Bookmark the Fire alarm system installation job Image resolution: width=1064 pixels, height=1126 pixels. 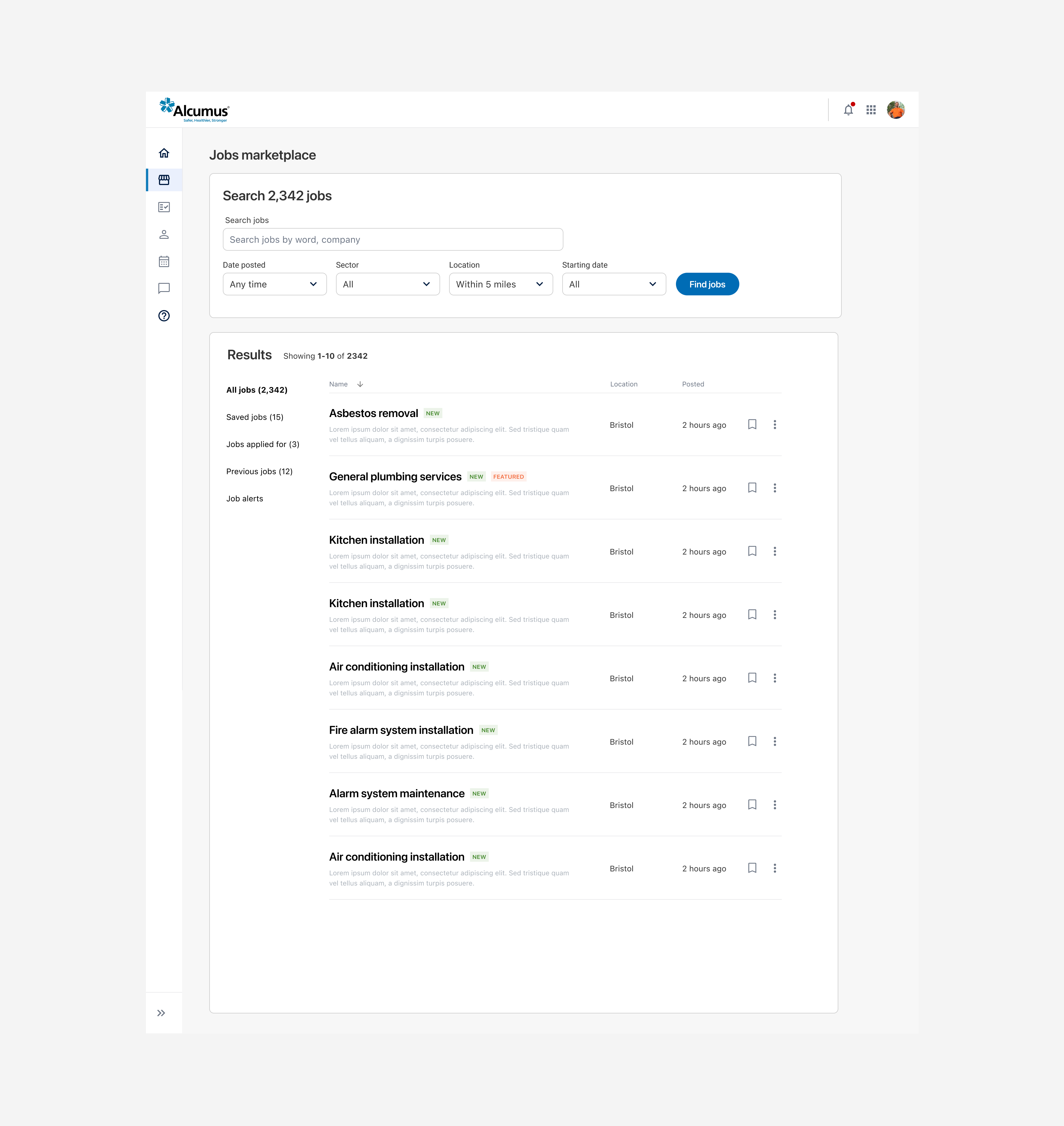pyautogui.click(x=752, y=742)
